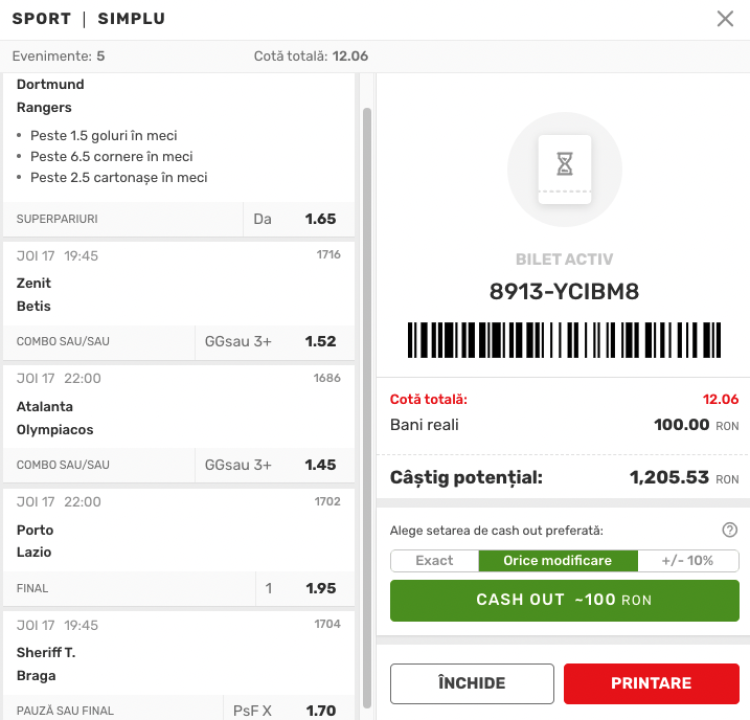Click the ÎNCHIDE button
750x720 pixels.
[x=472, y=683]
